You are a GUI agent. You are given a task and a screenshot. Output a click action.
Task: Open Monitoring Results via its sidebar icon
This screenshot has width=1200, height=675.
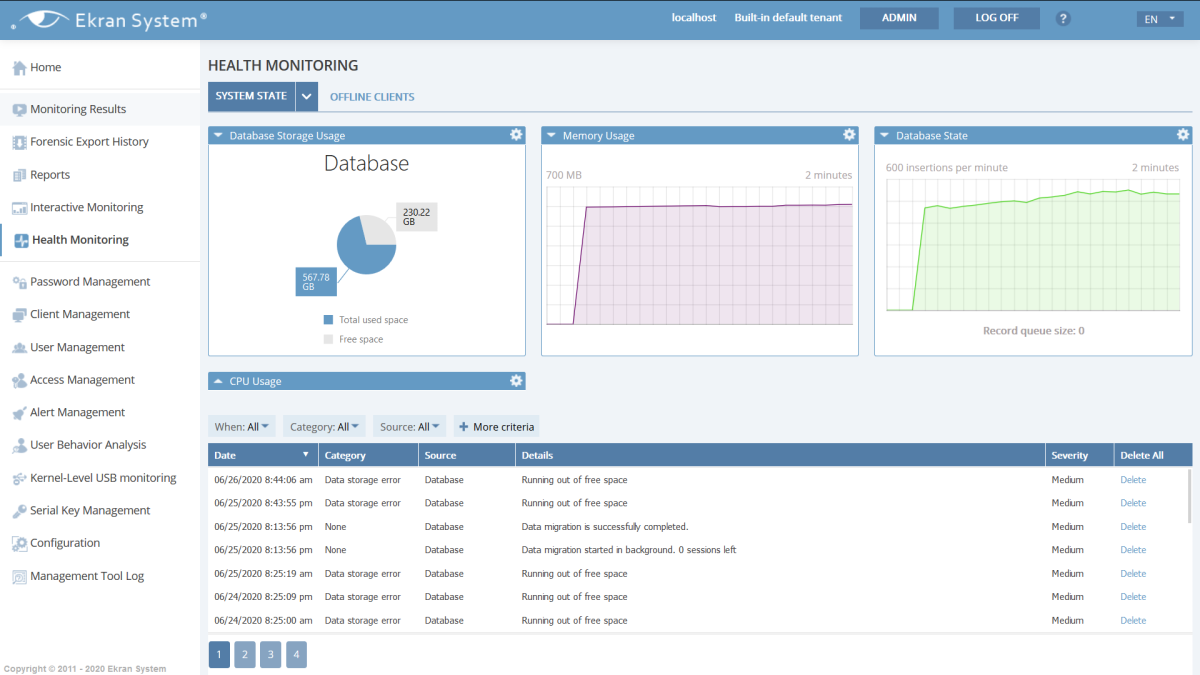coord(19,110)
